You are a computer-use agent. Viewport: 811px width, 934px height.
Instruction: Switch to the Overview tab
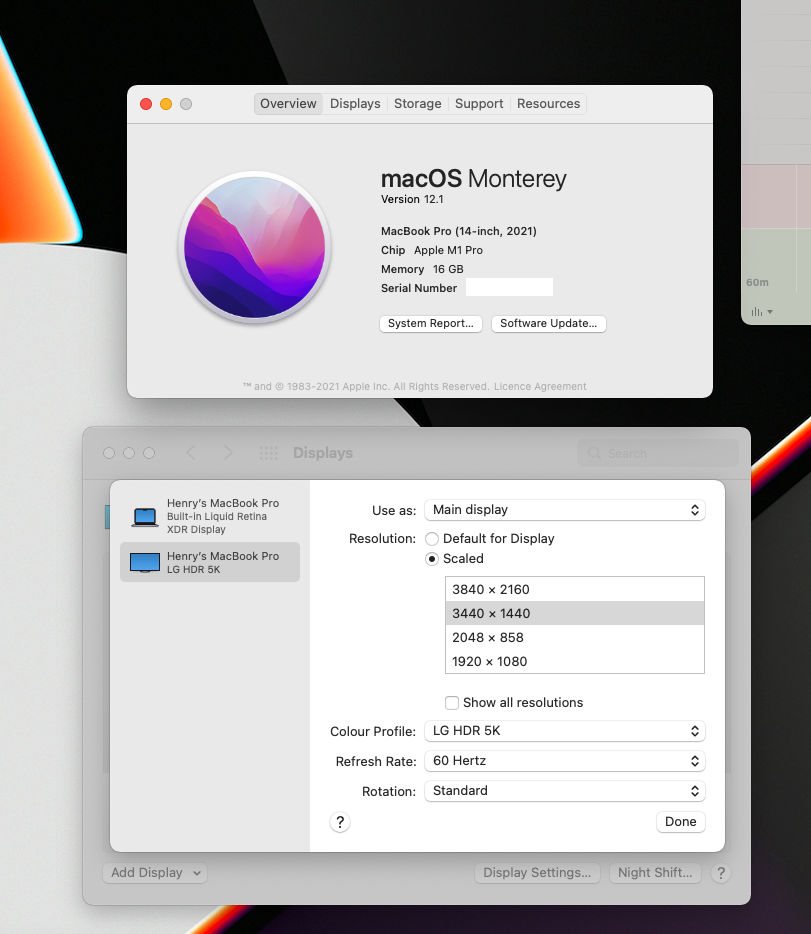[288, 104]
